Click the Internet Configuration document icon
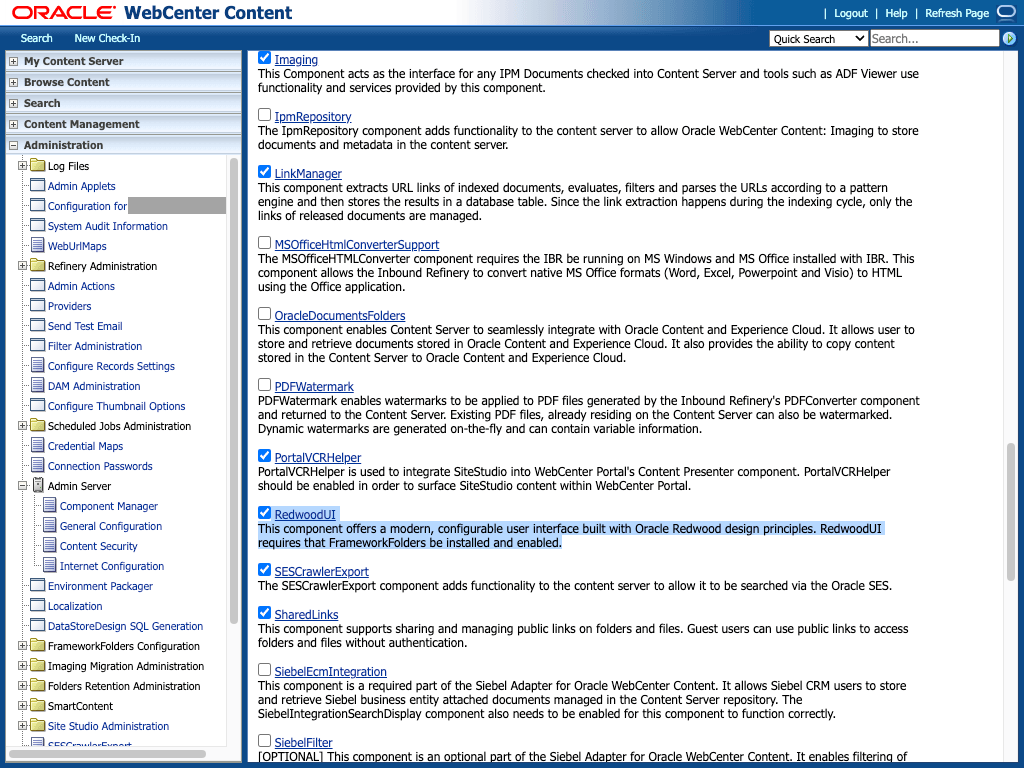 point(50,566)
